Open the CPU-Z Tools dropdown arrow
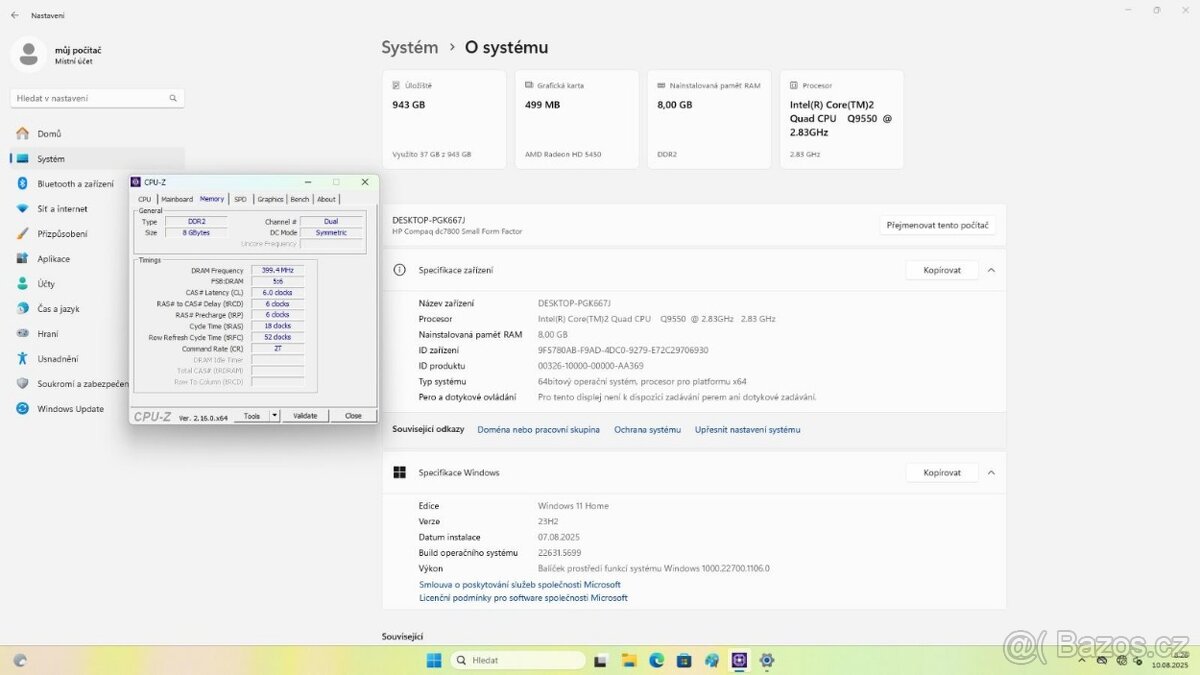This screenshot has width=1200, height=675. point(275,416)
